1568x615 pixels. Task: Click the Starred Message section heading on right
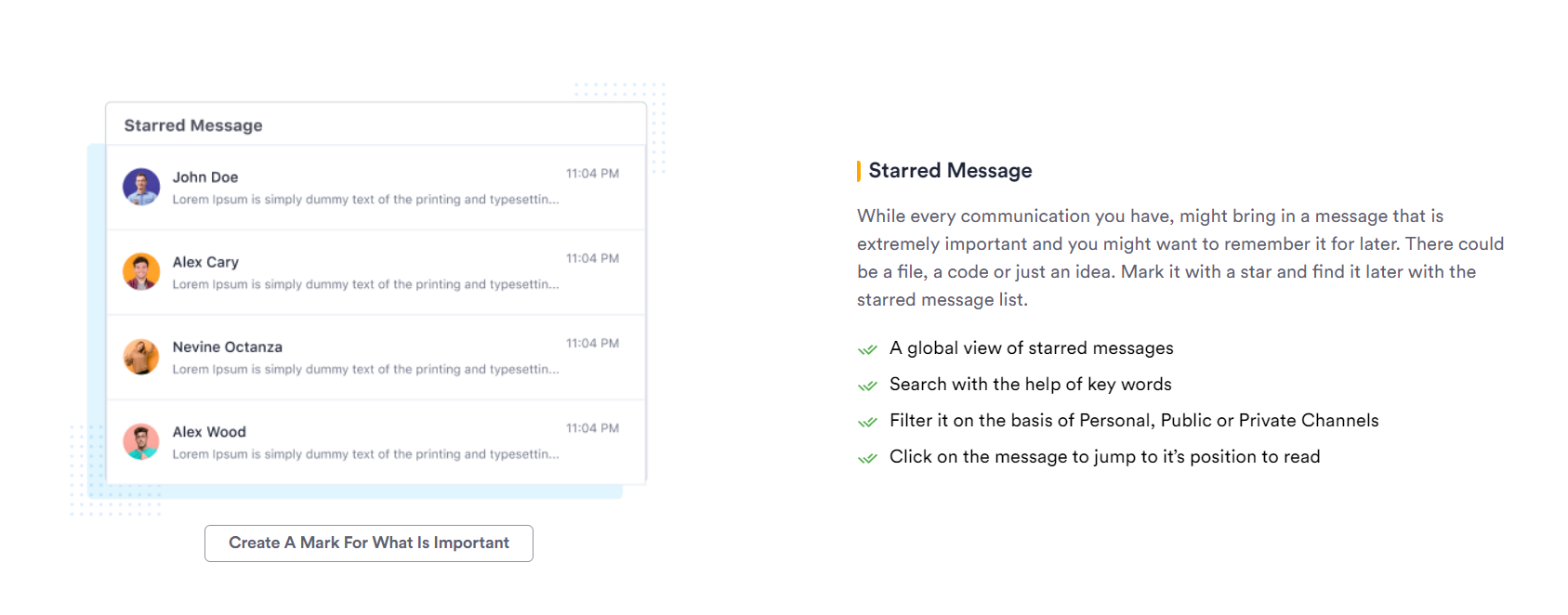click(950, 171)
